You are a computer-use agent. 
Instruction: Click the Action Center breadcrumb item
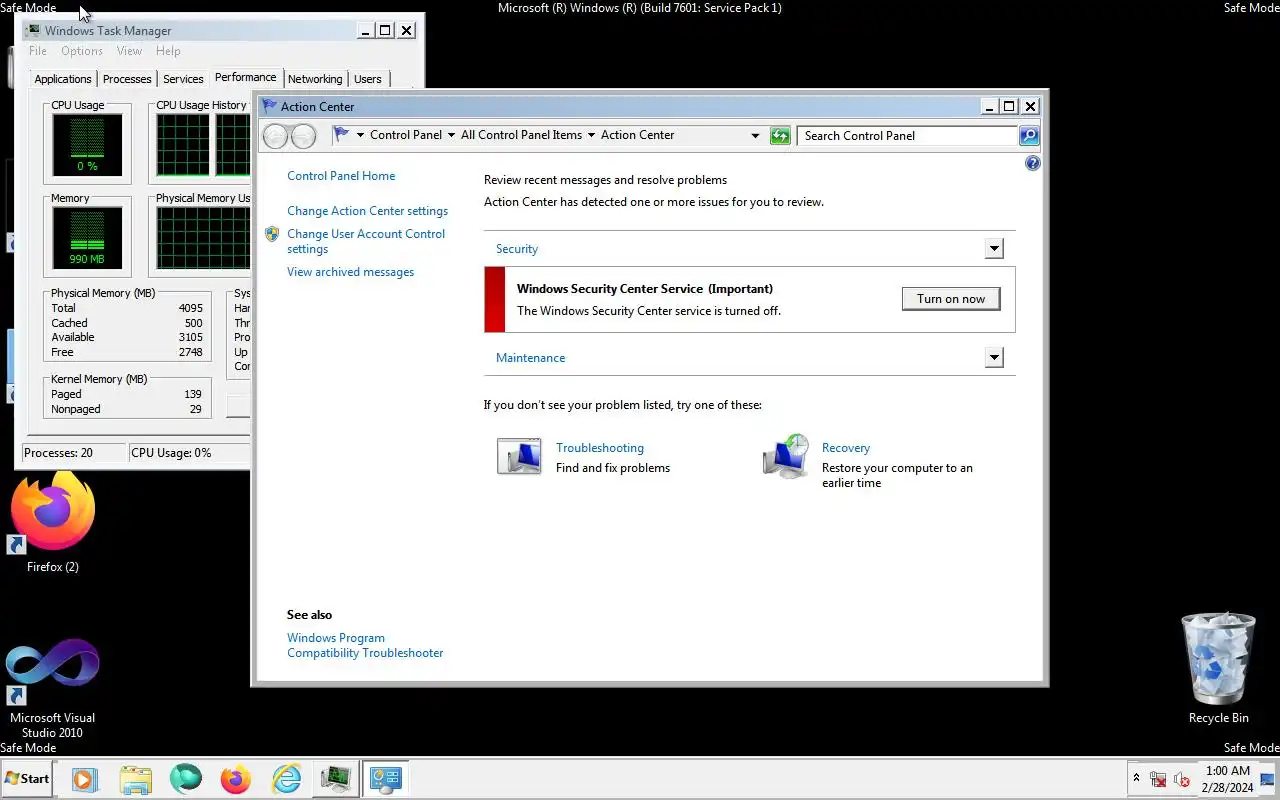click(x=637, y=135)
